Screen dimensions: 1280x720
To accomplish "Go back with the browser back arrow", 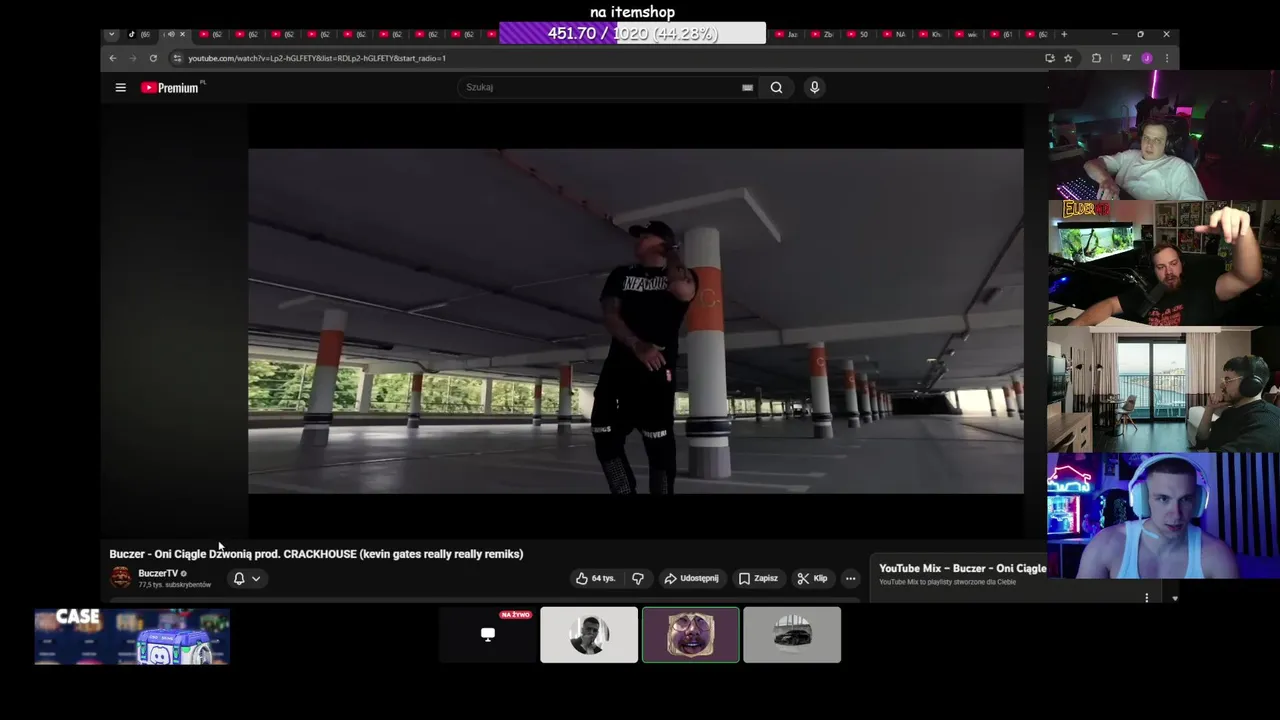I will click(x=113, y=58).
